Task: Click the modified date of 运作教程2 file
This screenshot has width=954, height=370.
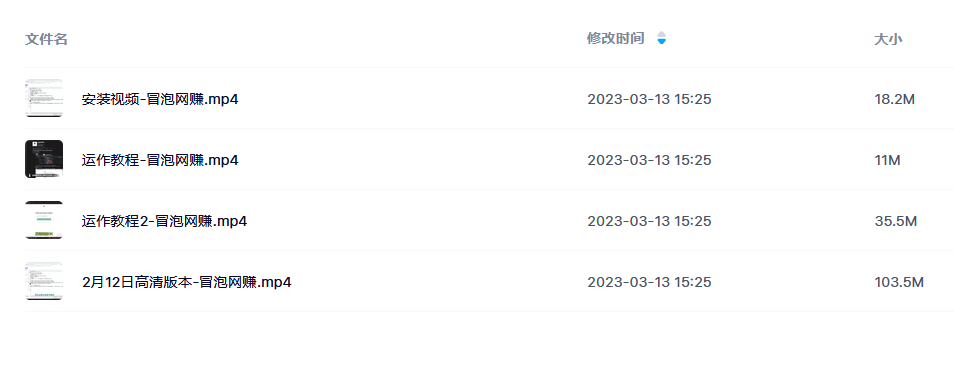Action: [649, 221]
